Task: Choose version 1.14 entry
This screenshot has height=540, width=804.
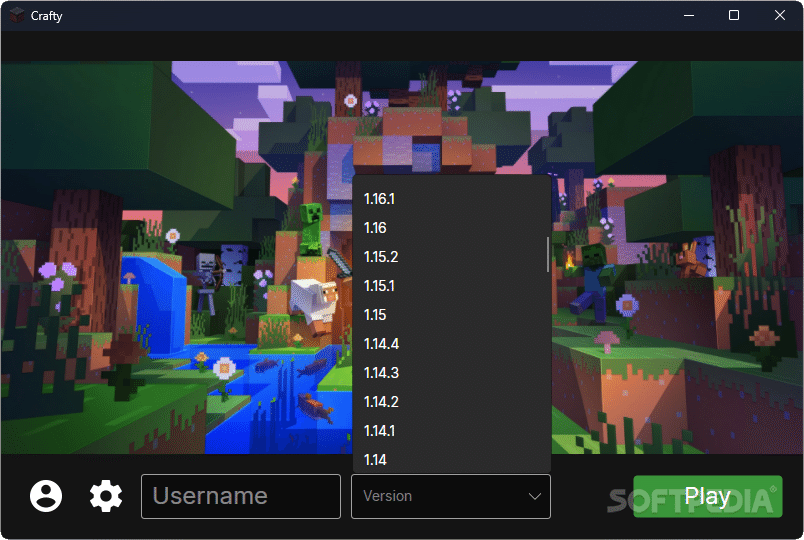Action: [x=451, y=459]
